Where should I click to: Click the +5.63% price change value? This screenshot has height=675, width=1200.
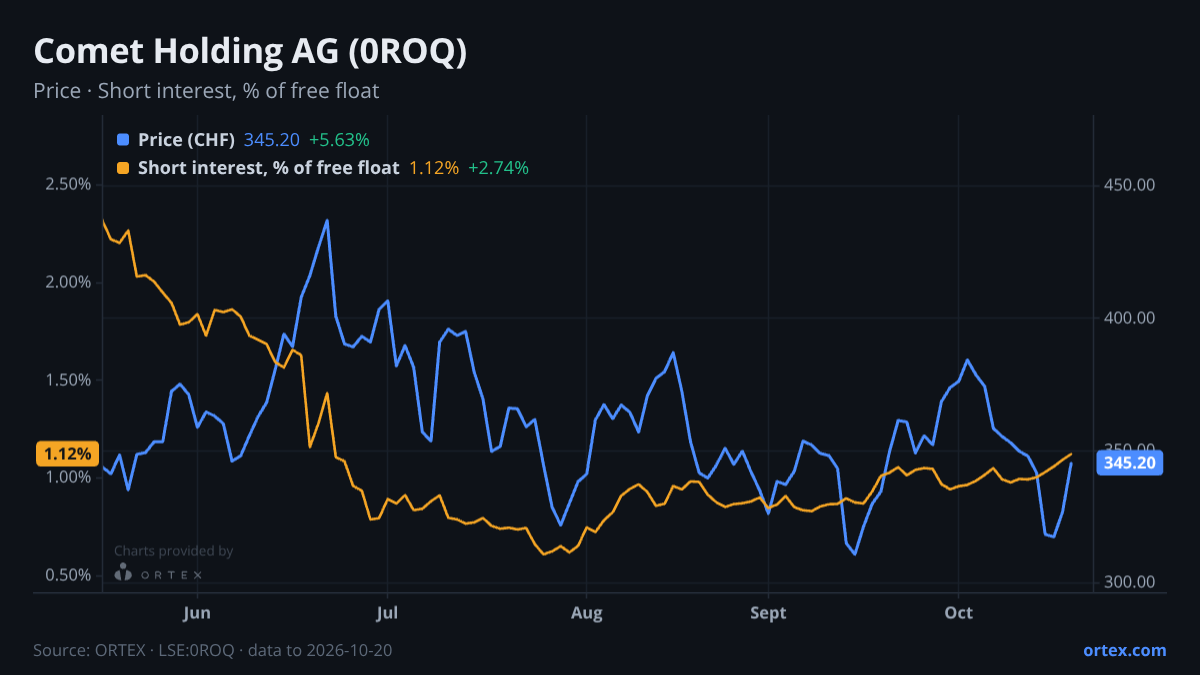pyautogui.click(x=339, y=140)
